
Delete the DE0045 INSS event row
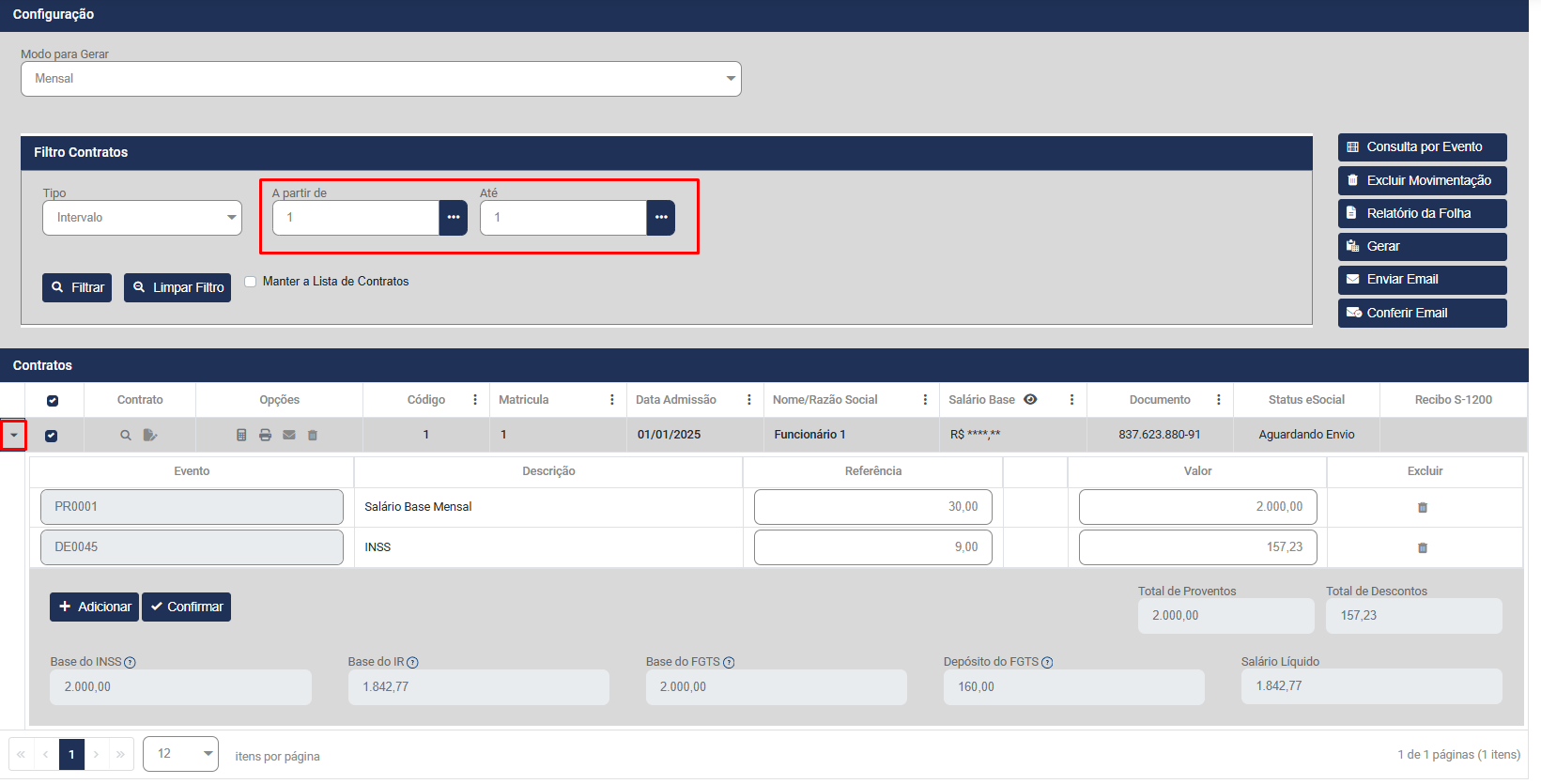point(1422,548)
